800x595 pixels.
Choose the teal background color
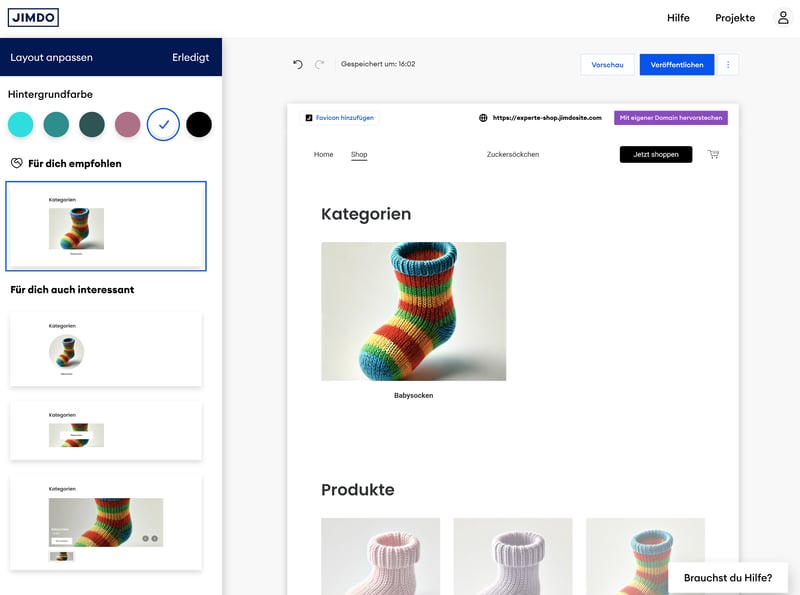point(56,125)
